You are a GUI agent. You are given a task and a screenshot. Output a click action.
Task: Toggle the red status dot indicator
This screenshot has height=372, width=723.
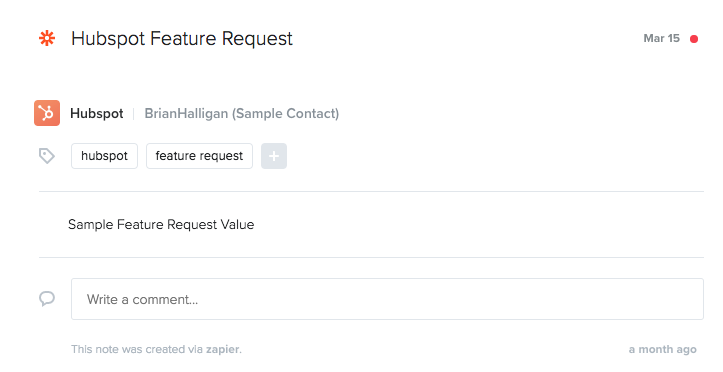pyautogui.click(x=693, y=39)
